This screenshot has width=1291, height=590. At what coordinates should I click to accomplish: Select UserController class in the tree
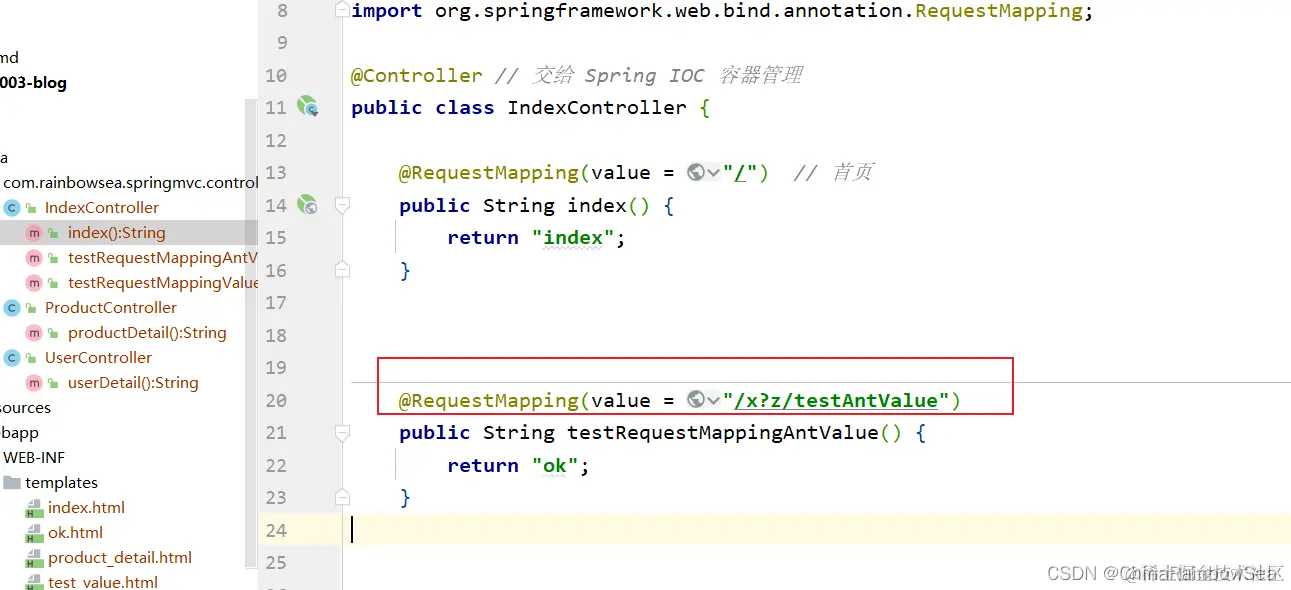[x=99, y=357]
